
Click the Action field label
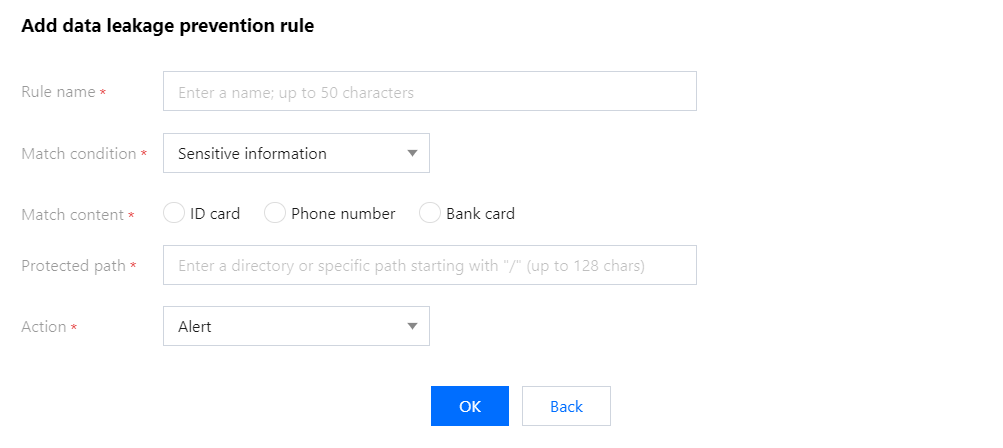[44, 327]
